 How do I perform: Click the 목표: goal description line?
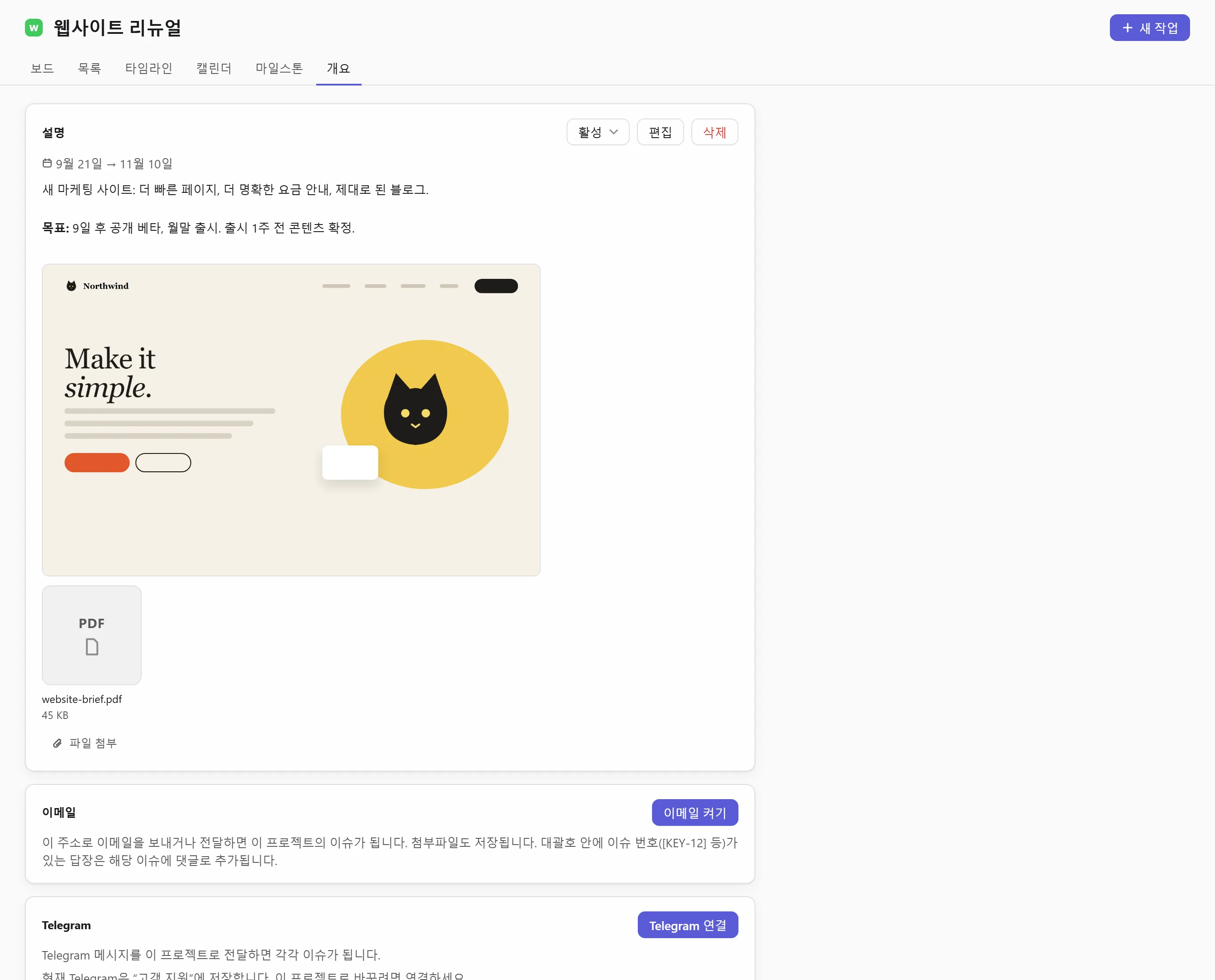coord(198,228)
